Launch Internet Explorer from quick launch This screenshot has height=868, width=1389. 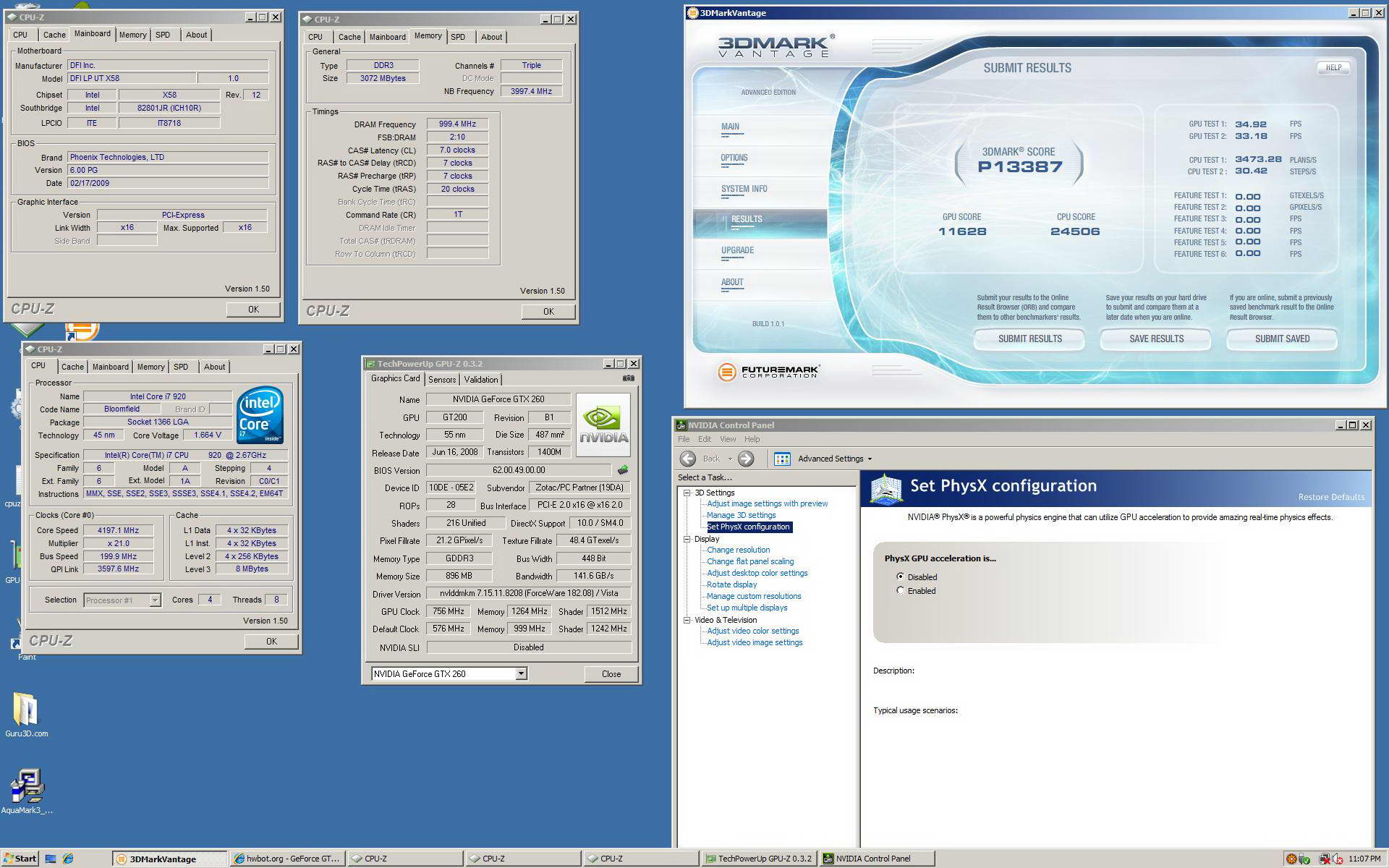(x=68, y=859)
